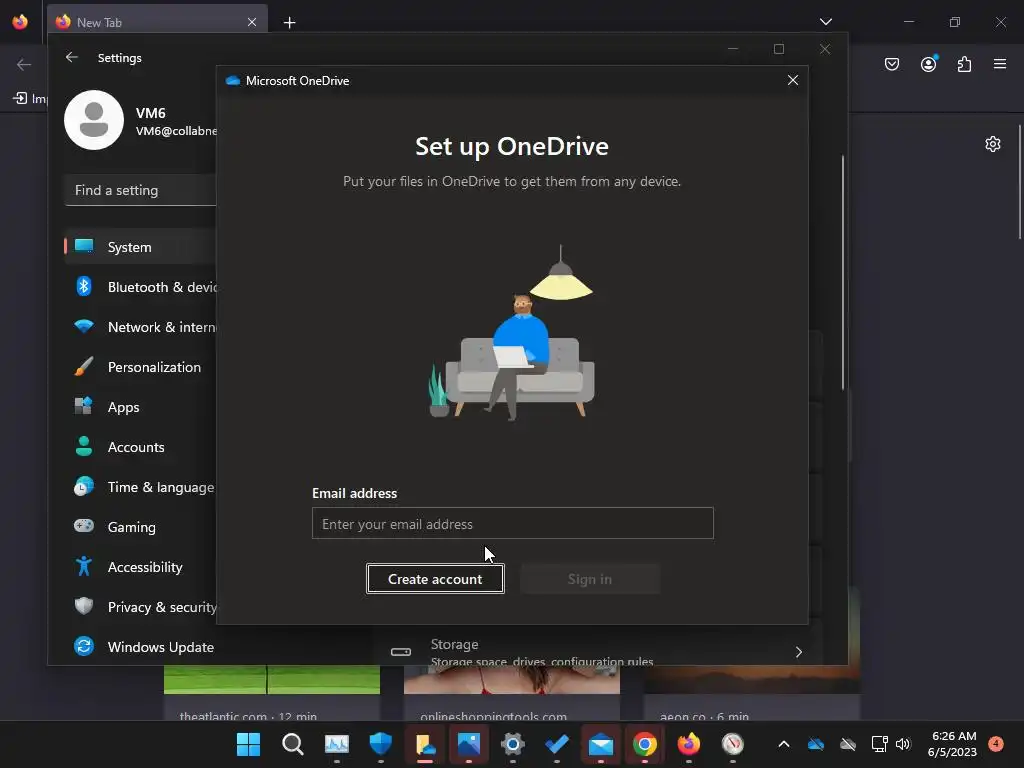
Task: Switch to Google Chrome in taskbar
Action: (645, 744)
